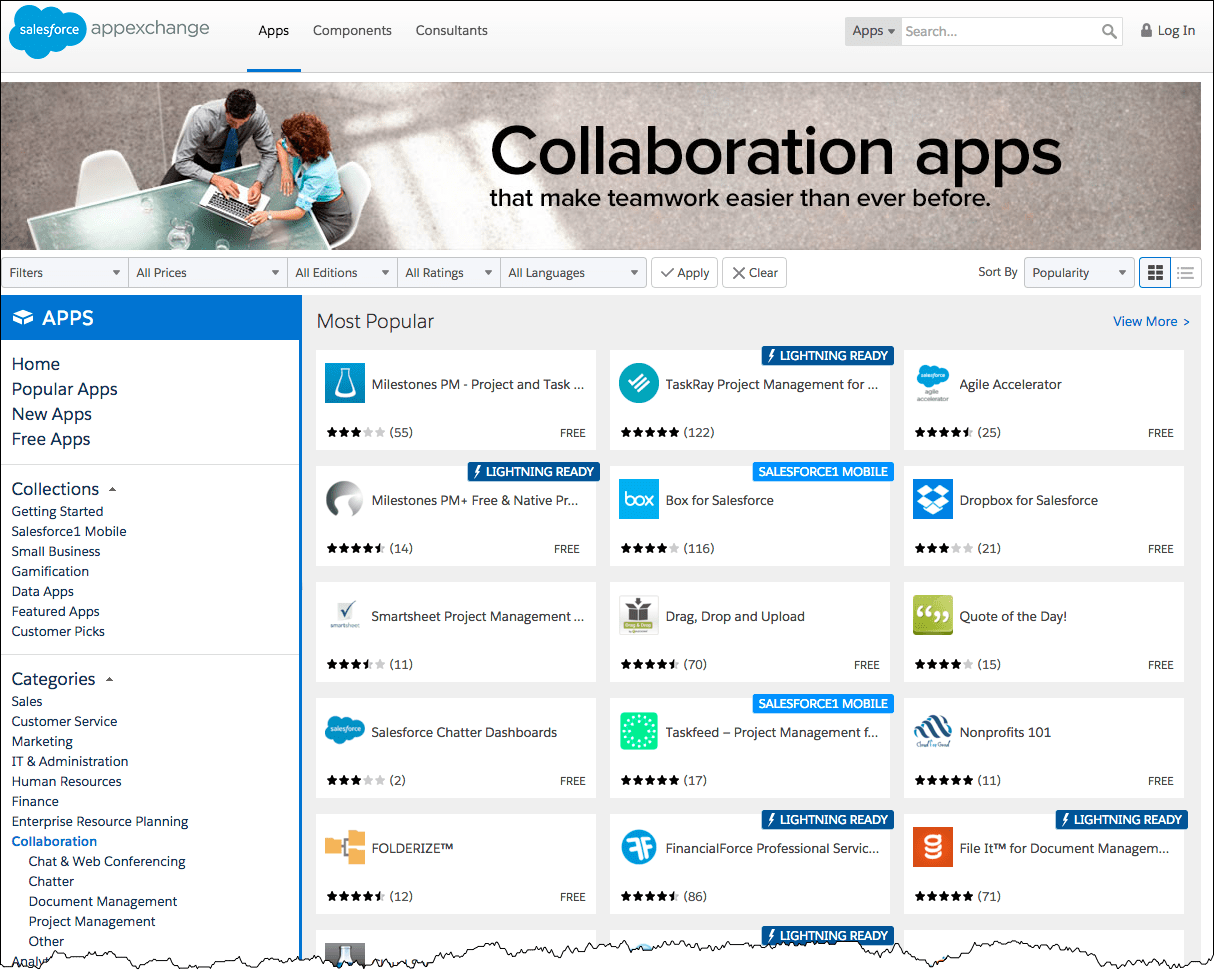Click the Collaboration apps banner image

click(601, 166)
